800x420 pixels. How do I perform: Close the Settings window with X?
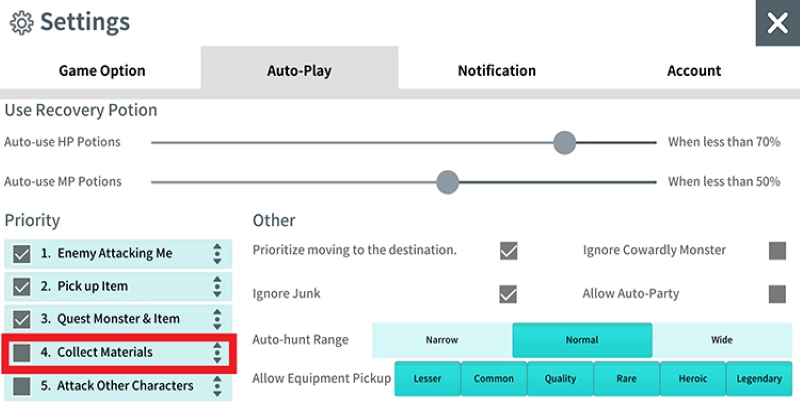tap(777, 23)
